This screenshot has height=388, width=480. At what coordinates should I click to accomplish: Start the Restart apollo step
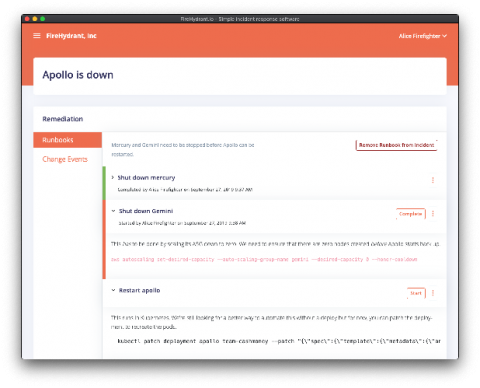point(416,293)
